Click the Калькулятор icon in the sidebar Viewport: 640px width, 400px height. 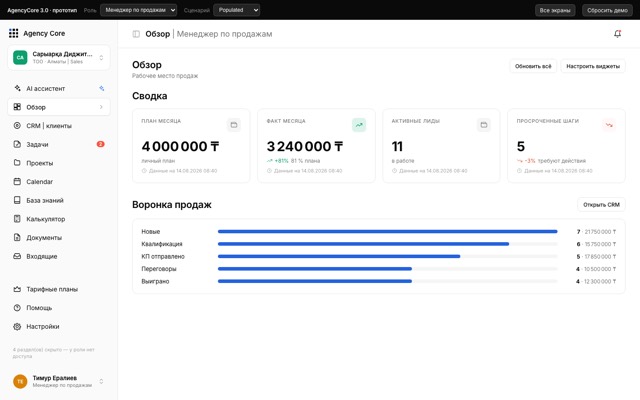click(x=17, y=219)
